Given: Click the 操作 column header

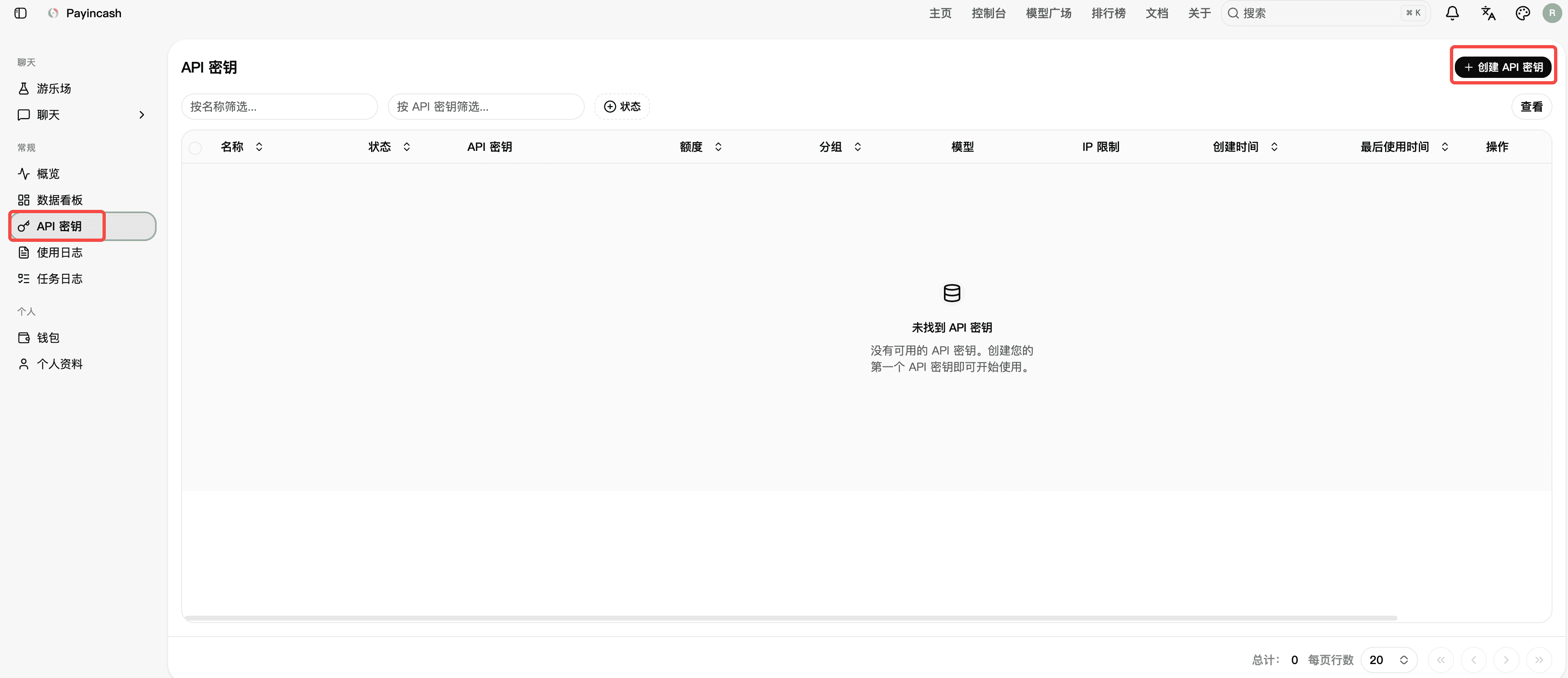Looking at the screenshot, I should click(1497, 147).
